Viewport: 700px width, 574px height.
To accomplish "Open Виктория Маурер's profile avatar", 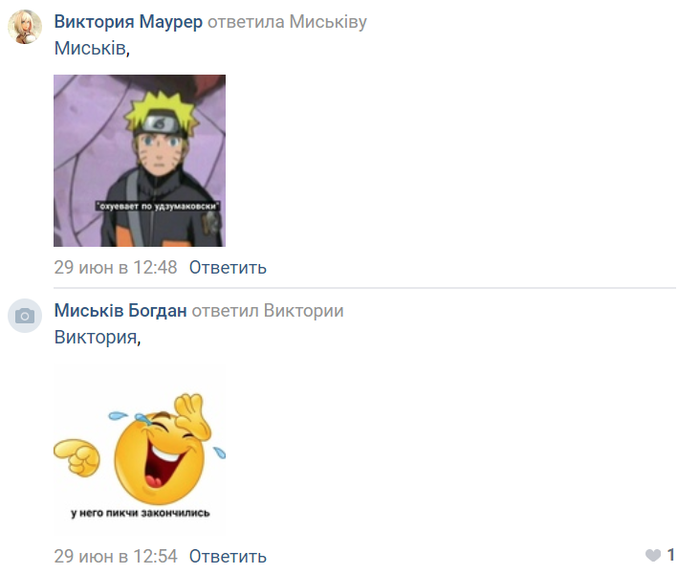I will (x=25, y=27).
